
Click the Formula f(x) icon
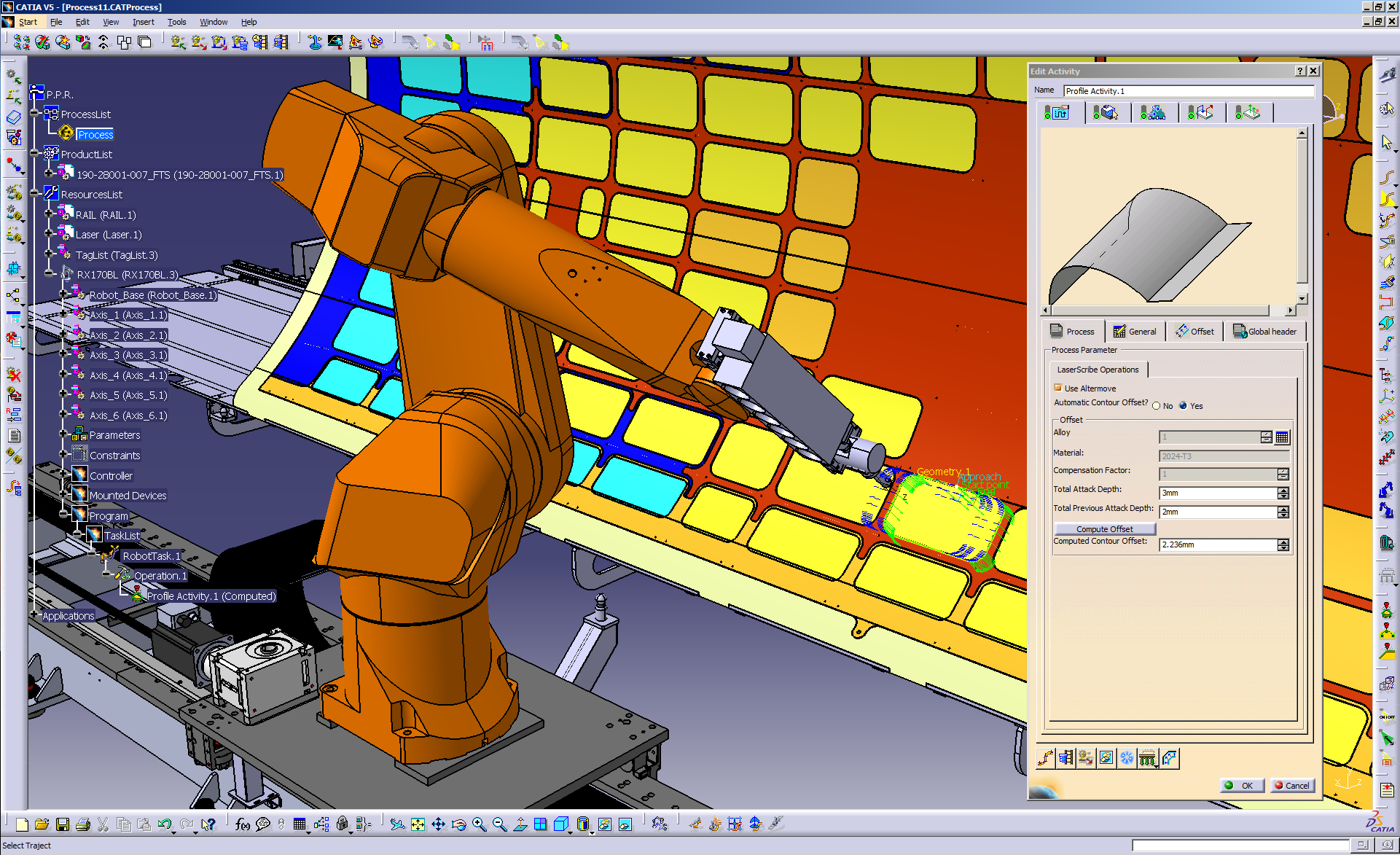point(243,824)
